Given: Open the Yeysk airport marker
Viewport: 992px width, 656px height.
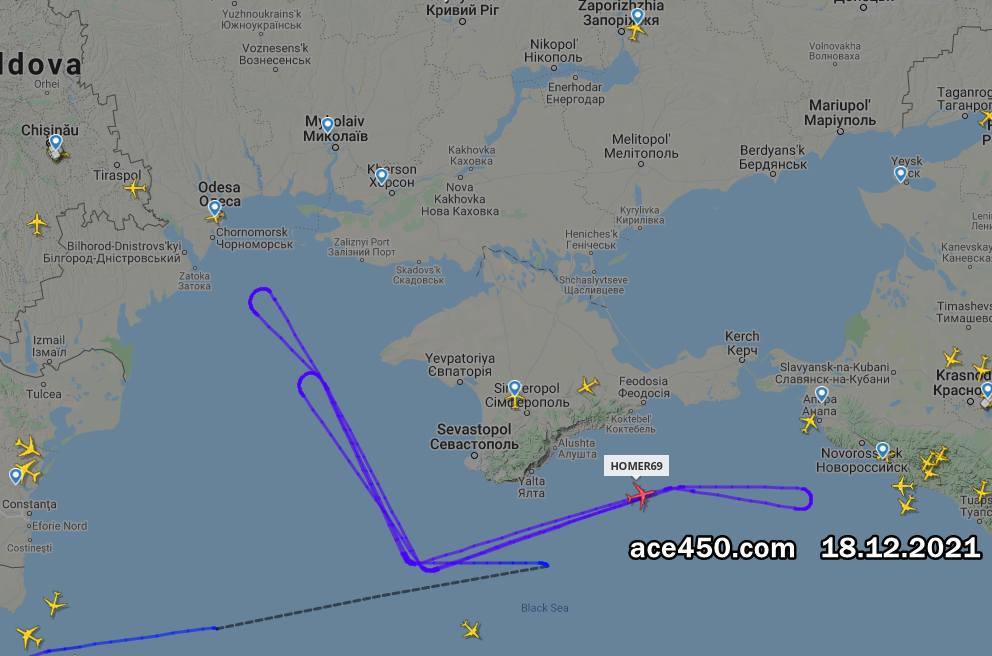Looking at the screenshot, I should (900, 174).
